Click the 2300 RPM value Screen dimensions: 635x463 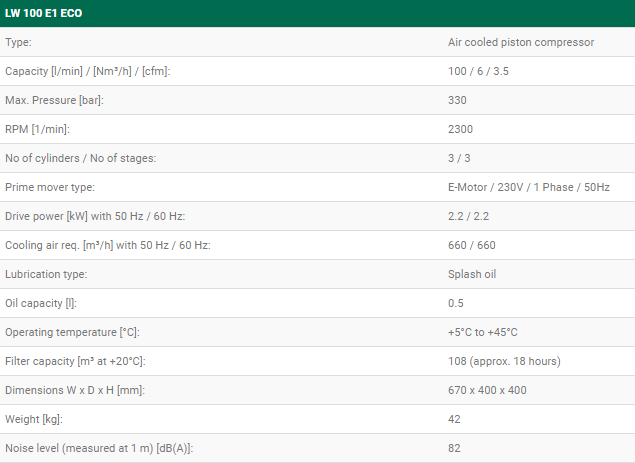click(460, 129)
